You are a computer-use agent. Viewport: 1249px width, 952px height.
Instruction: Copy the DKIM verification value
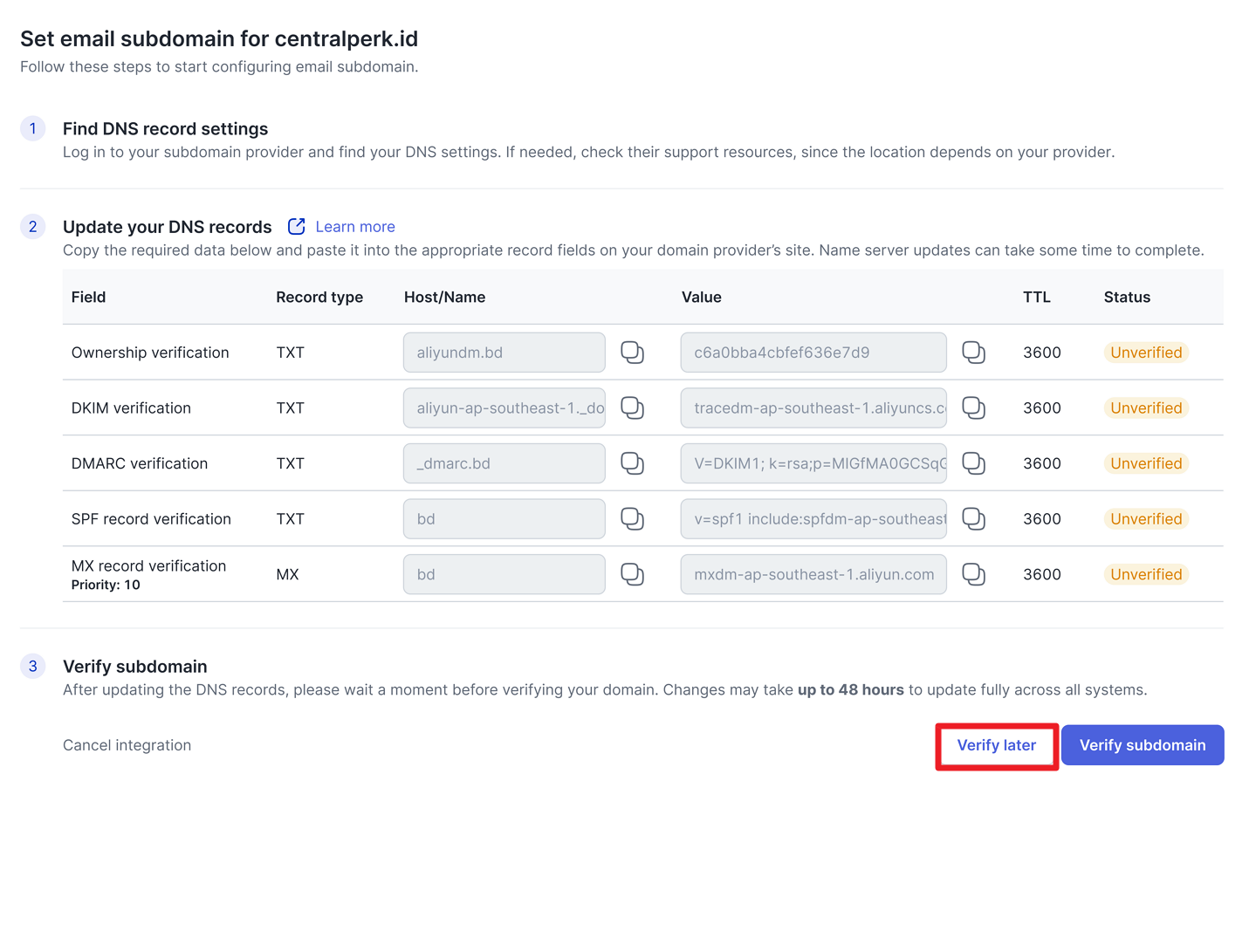(x=973, y=408)
